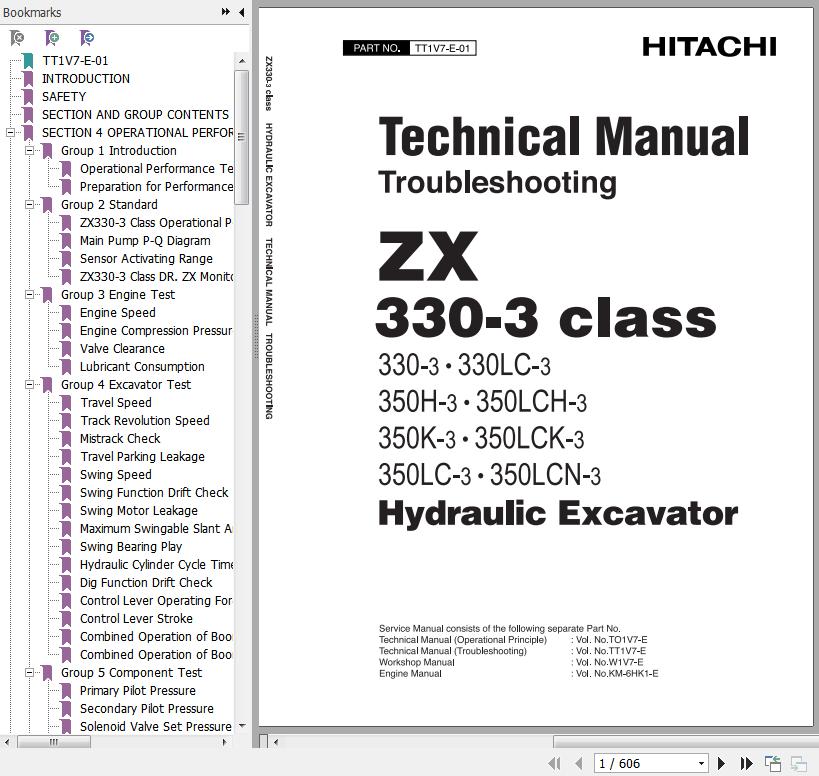Collapse the Bookmarks panel with arrow icon
Screen dimensions: 819x776
tap(241, 11)
